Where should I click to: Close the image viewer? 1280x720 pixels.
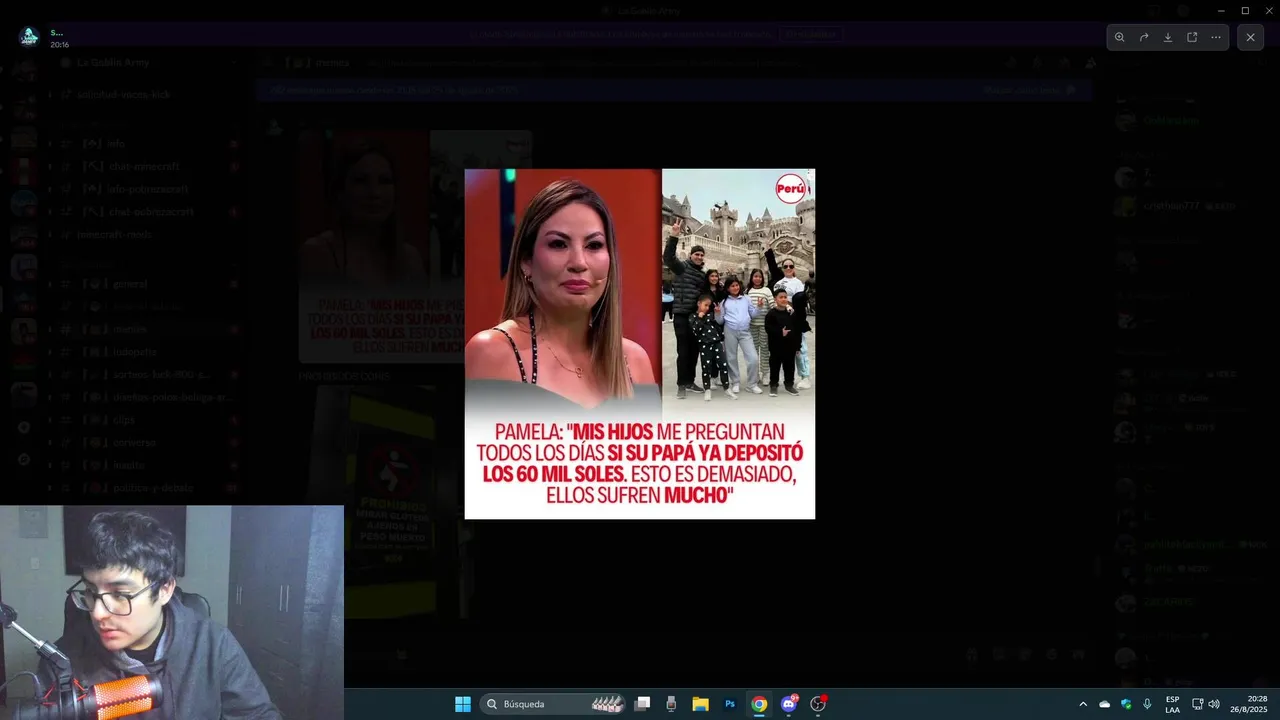click(x=1250, y=37)
